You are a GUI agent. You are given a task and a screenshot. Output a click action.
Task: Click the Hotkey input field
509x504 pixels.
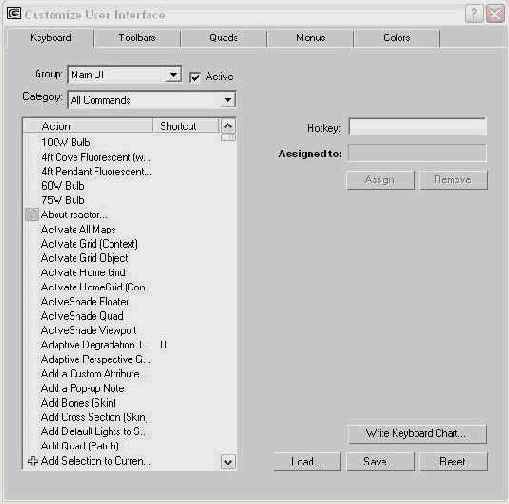coord(417,127)
